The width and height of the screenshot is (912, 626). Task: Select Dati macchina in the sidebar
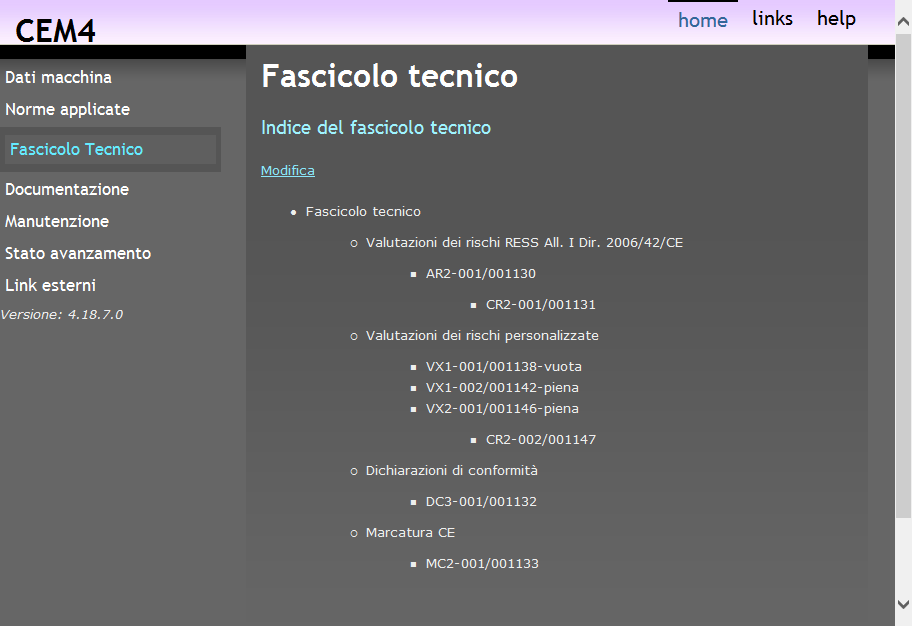(57, 77)
